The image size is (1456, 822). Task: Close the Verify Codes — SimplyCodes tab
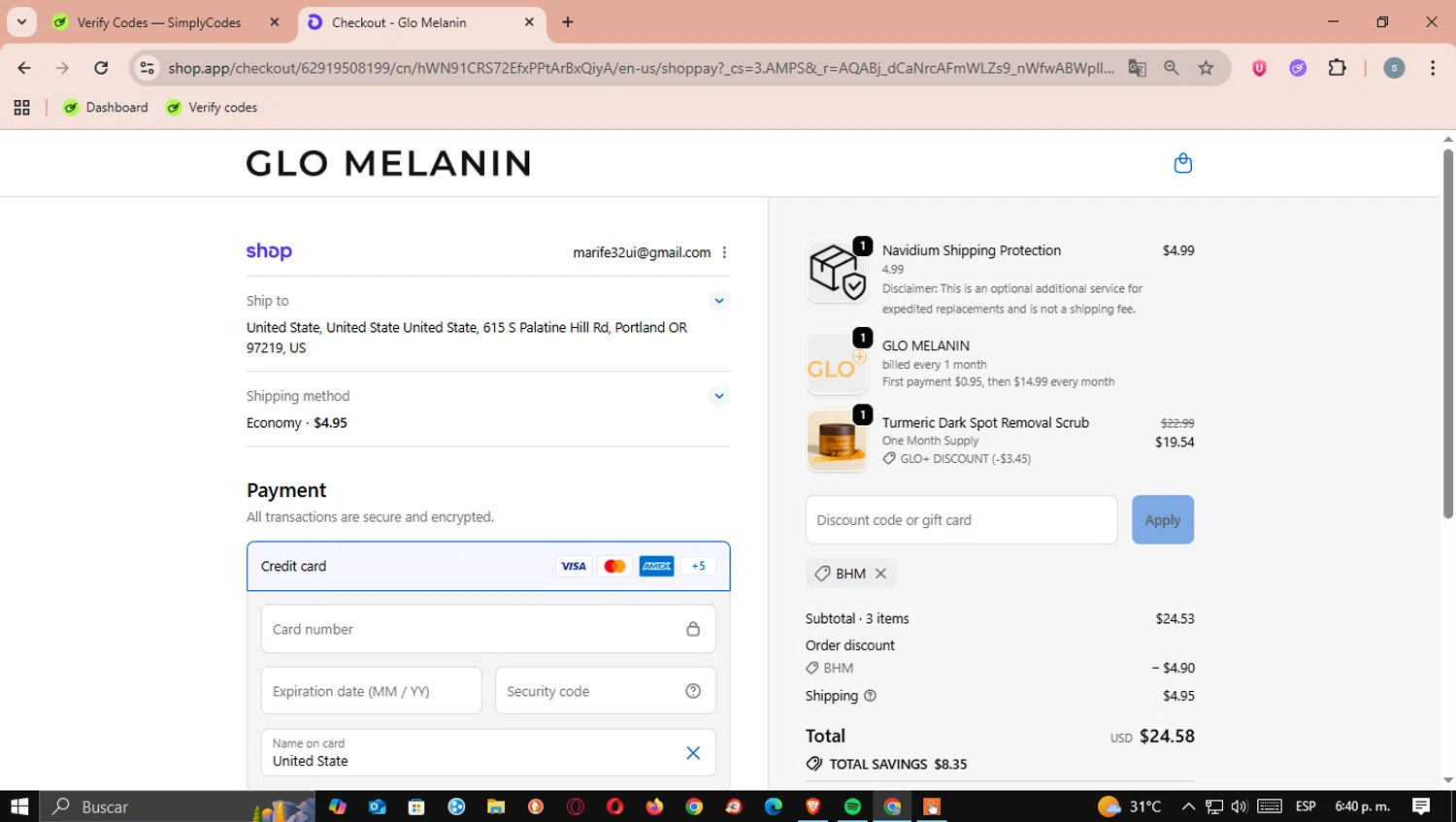275,22
